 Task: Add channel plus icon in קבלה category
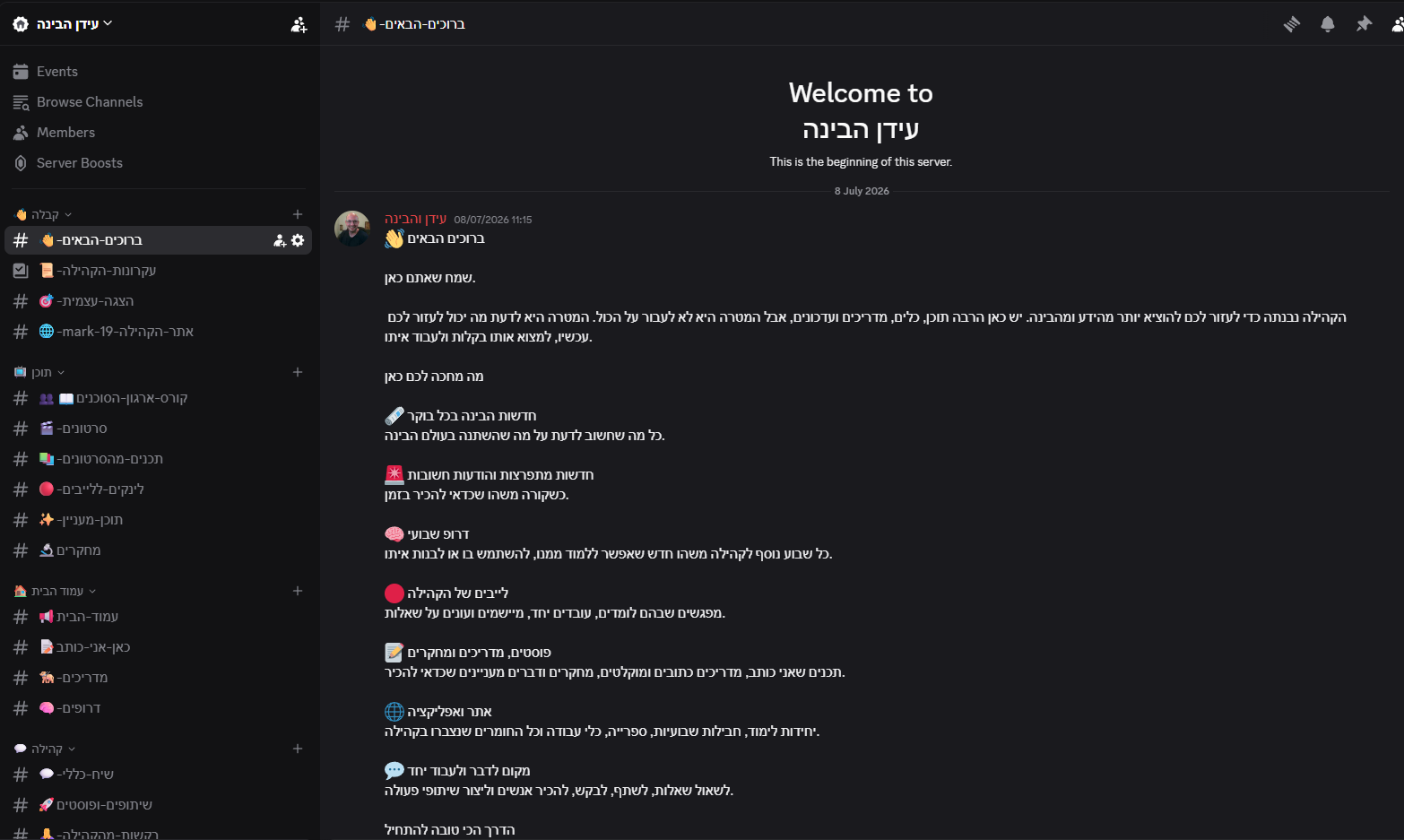pos(298,214)
